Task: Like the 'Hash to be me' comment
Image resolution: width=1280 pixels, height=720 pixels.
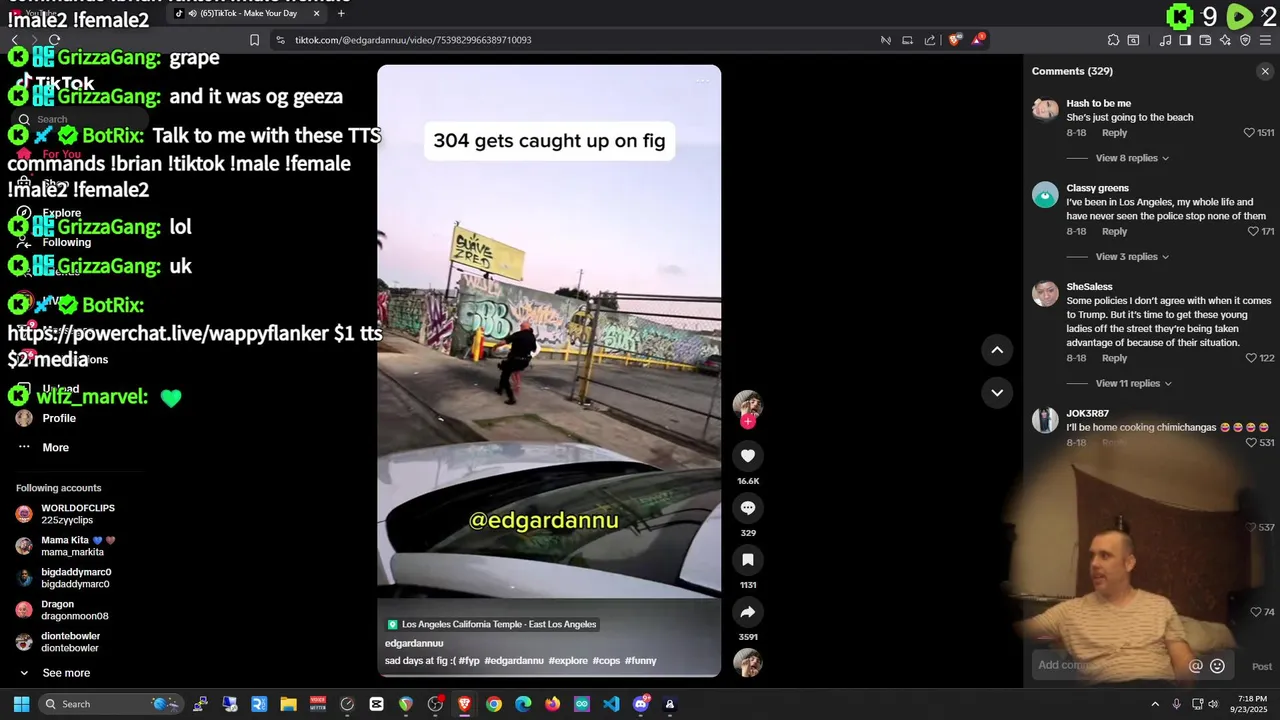Action: coord(1249,133)
